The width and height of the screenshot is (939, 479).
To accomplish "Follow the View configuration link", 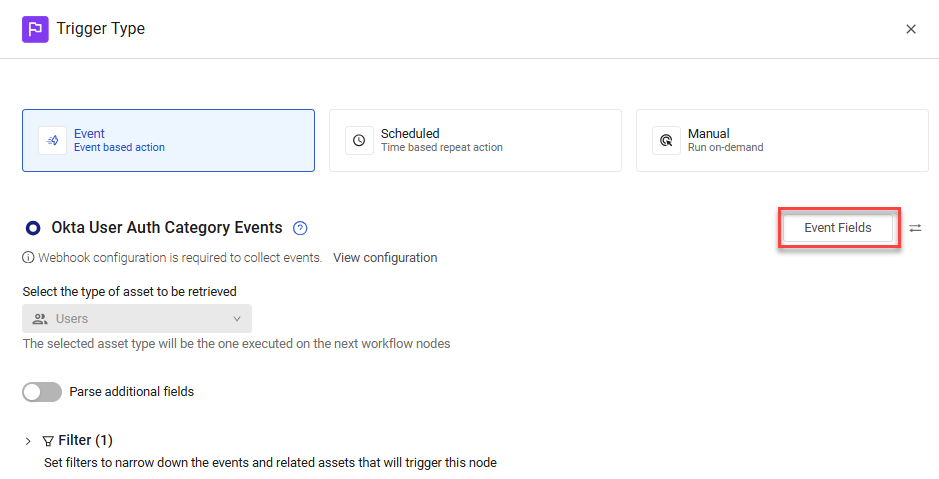I will click(x=385, y=257).
